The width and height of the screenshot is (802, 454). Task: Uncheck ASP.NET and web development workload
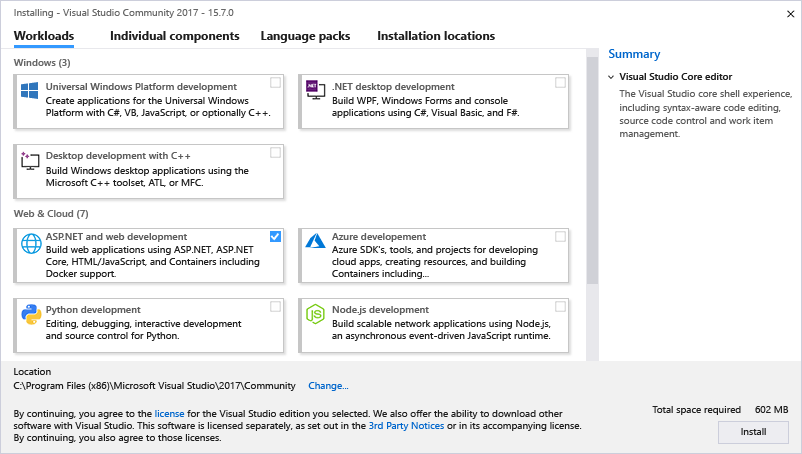coord(275,237)
